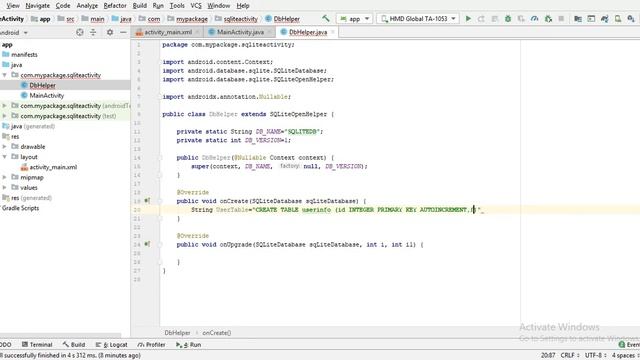Image resolution: width=640 pixels, height=360 pixels.
Task: Select DbHelper class in project tree
Action: point(42,85)
